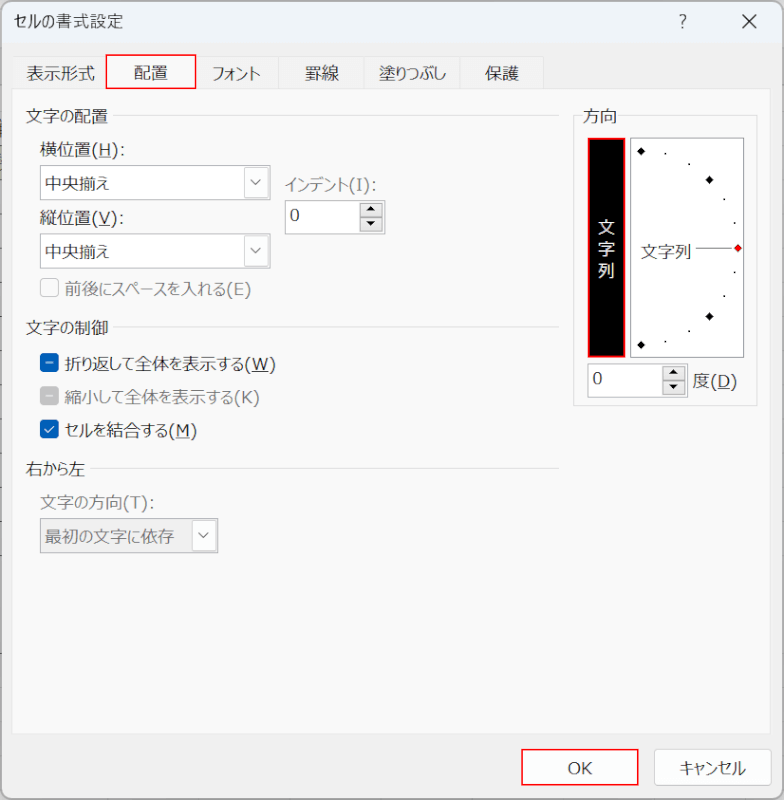
Task: Open the 縦位置 dropdown
Action: click(x=256, y=251)
